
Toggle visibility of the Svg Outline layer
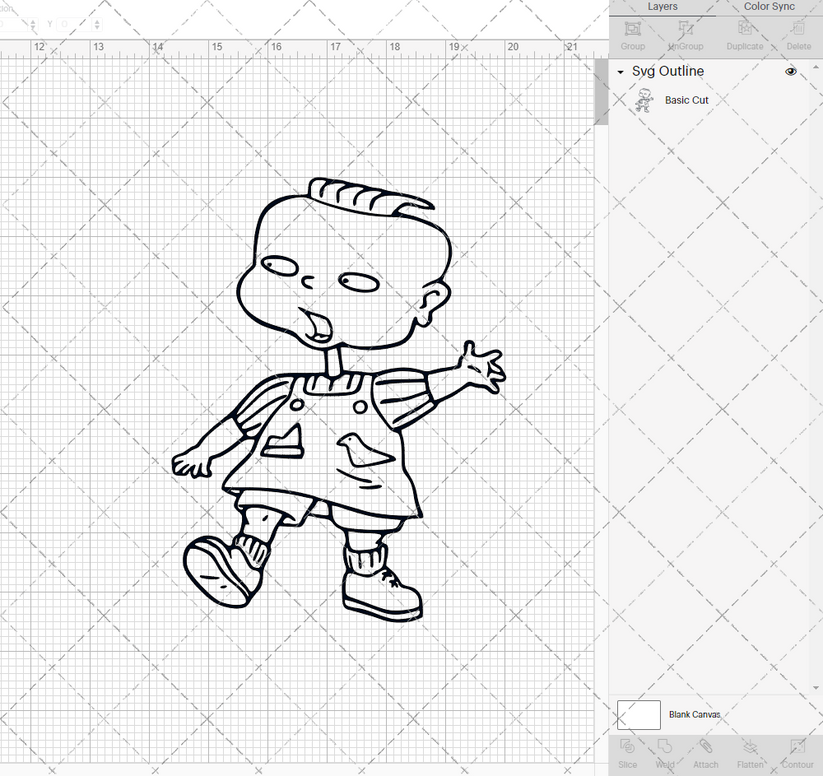790,72
